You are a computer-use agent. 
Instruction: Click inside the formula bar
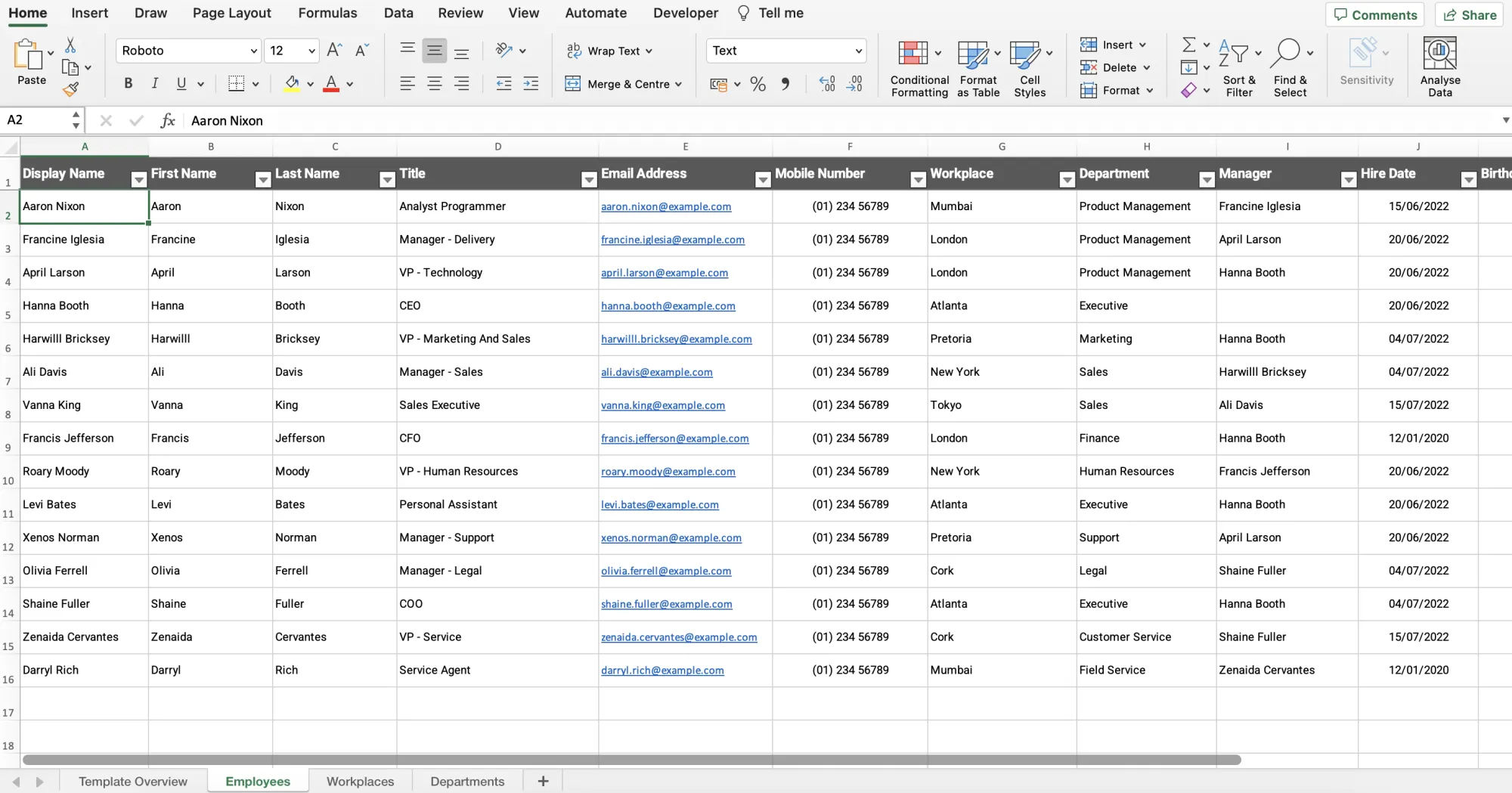[x=454, y=120]
